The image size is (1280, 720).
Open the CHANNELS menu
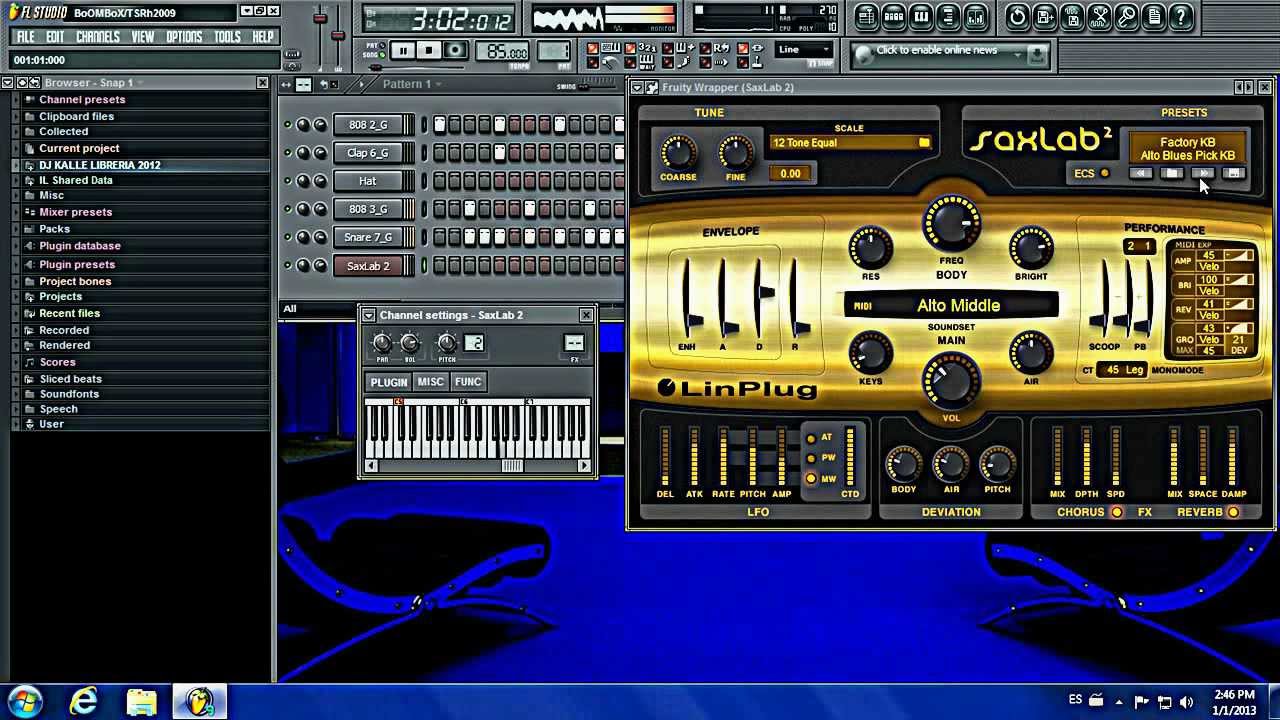click(x=98, y=37)
